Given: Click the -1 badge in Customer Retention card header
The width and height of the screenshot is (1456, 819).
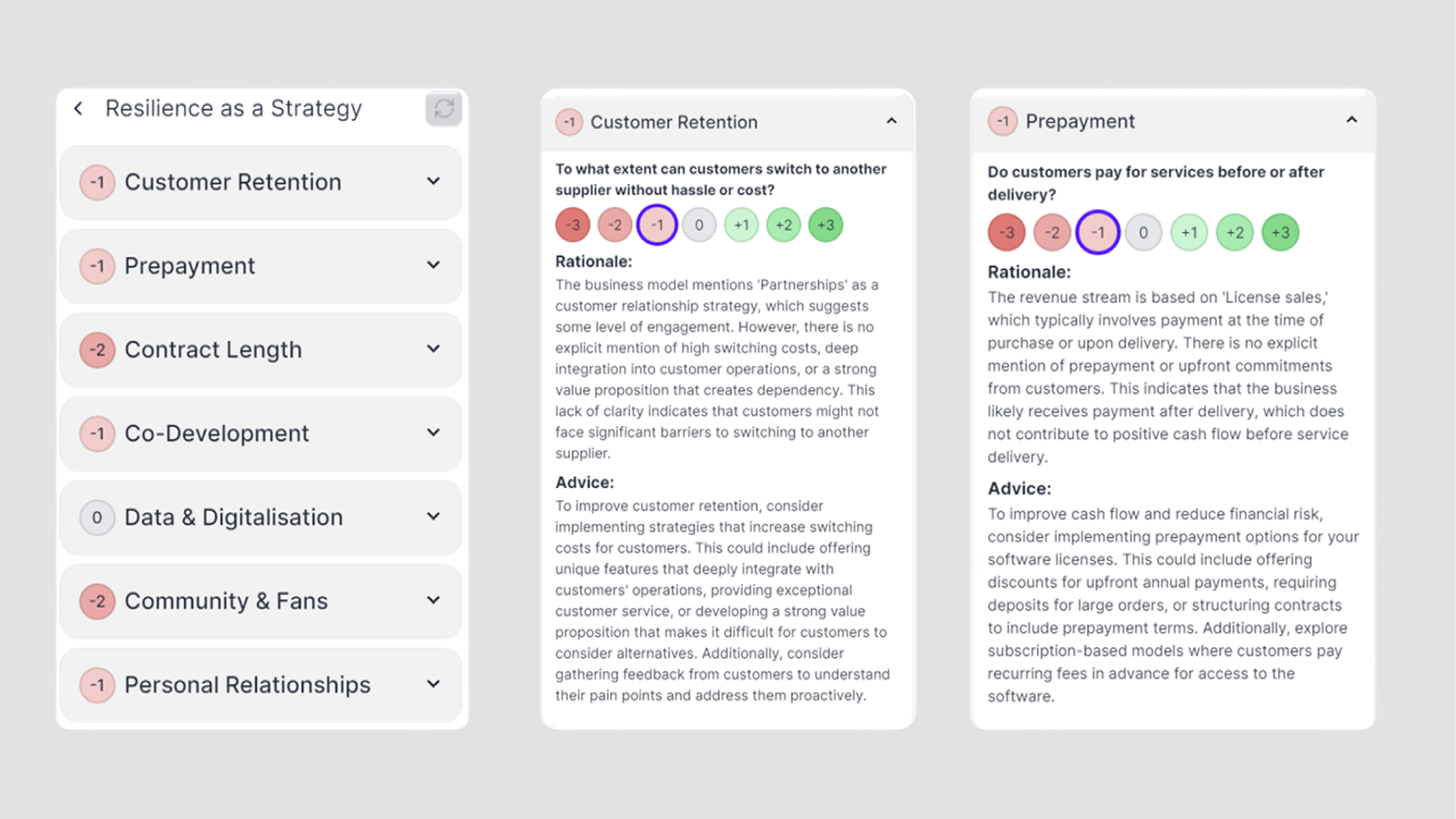Looking at the screenshot, I should coord(569,122).
